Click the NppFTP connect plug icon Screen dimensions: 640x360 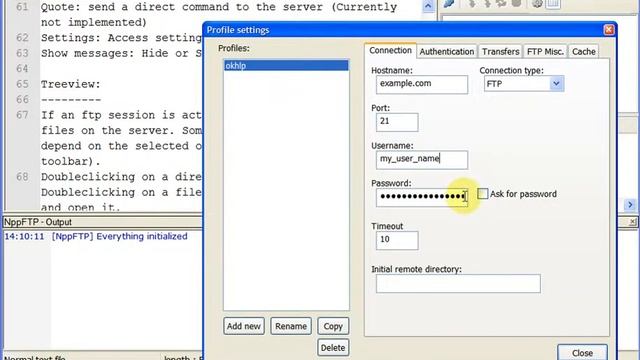click(449, 4)
